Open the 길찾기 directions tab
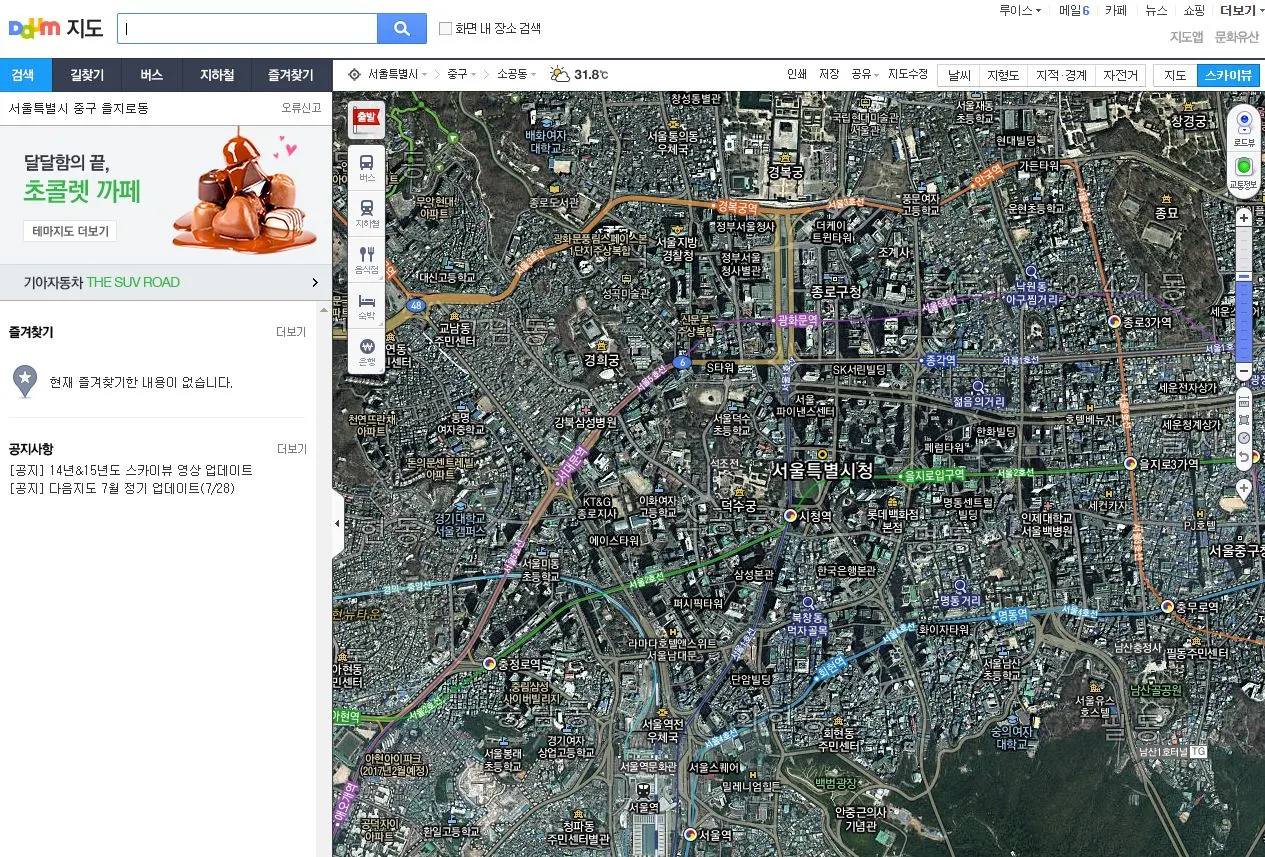 (87, 75)
